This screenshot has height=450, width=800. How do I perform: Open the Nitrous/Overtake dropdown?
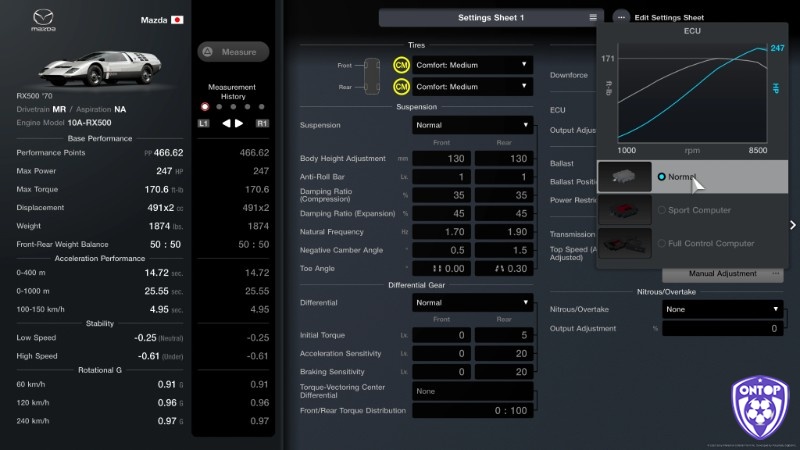point(722,309)
